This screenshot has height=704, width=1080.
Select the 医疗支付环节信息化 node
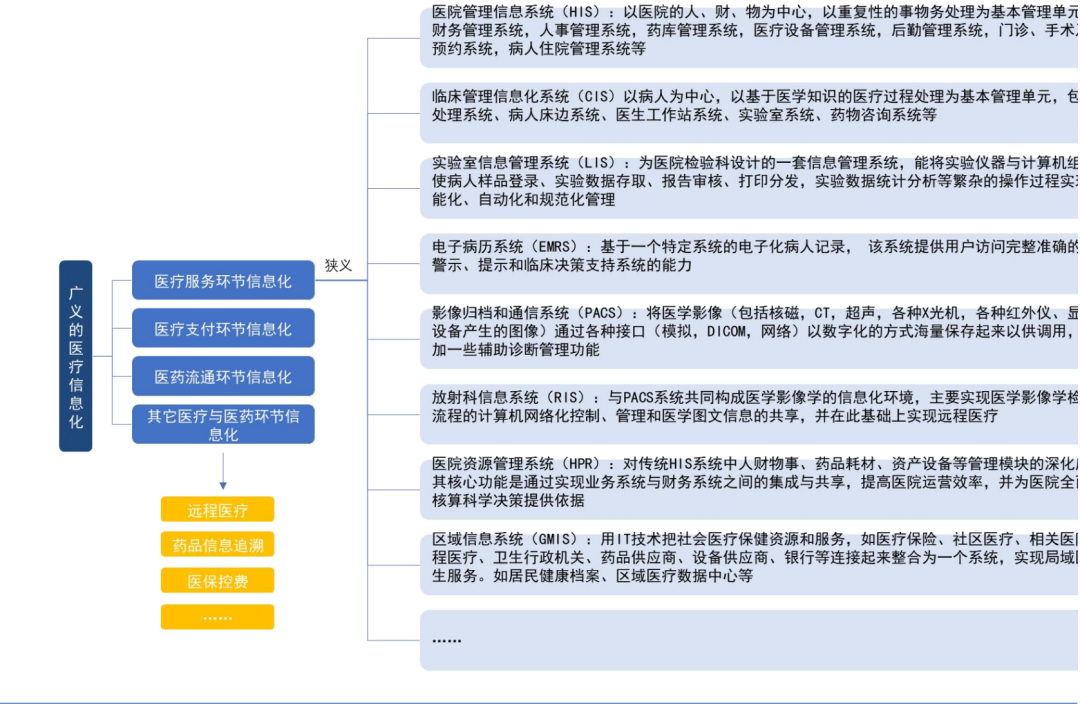point(222,328)
